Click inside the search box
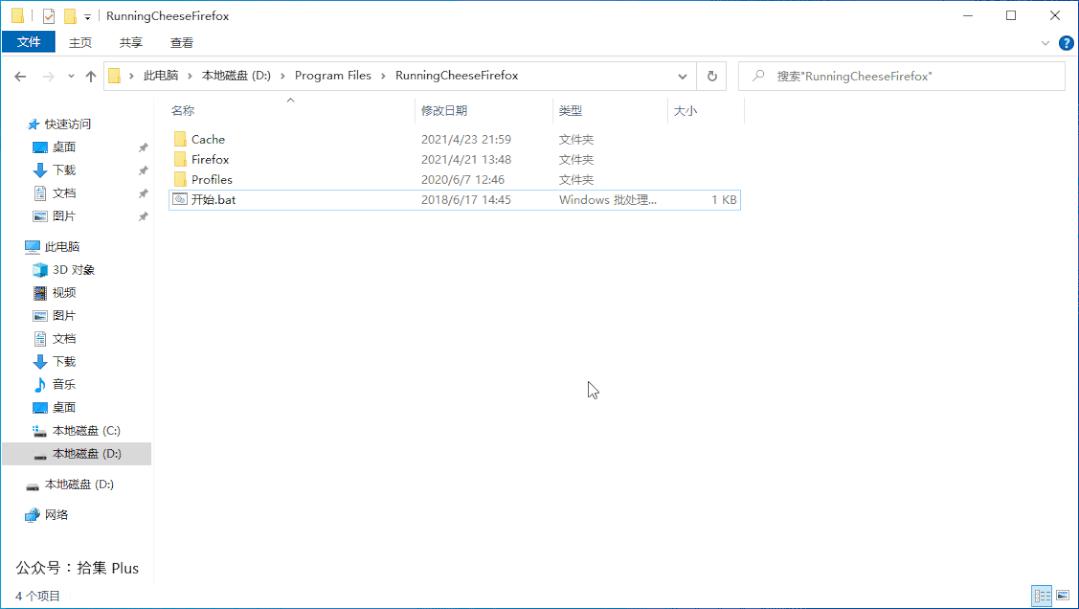Screen dimensions: 1079x609 pyautogui.click(x=900, y=75)
